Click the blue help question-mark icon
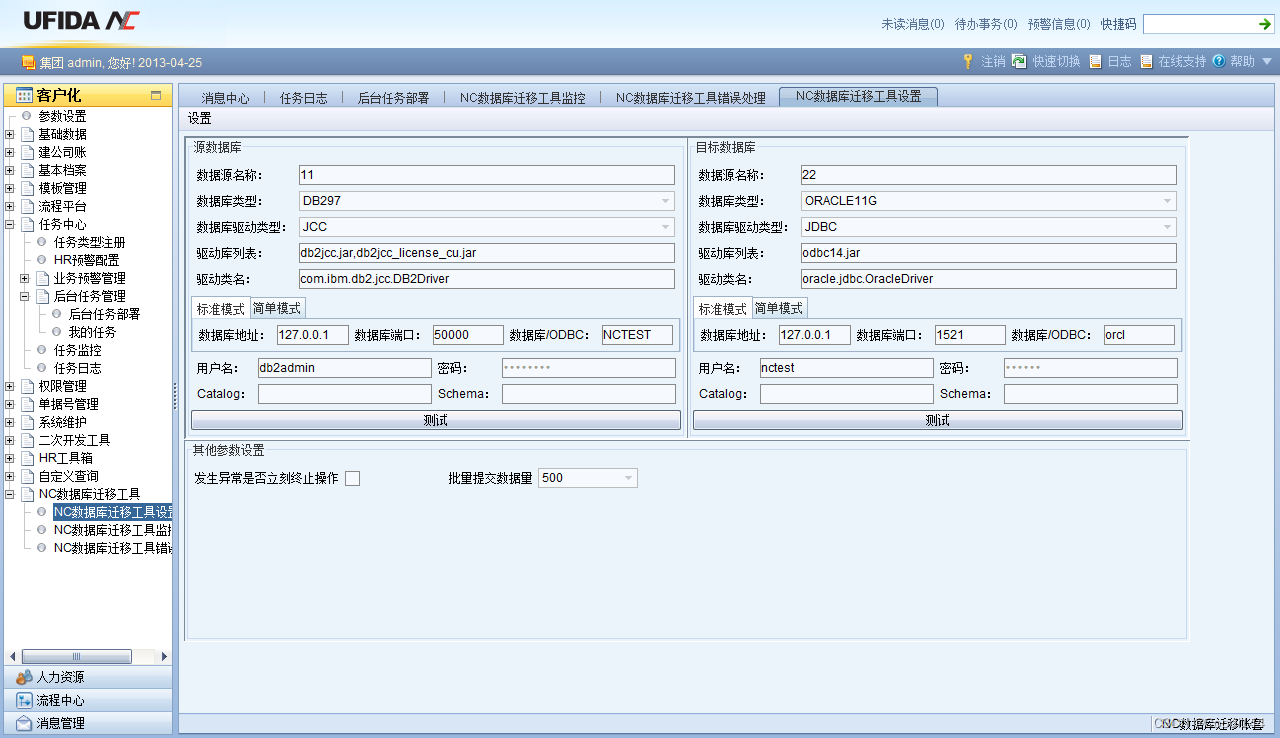This screenshot has height=738, width=1280. pyautogui.click(x=1219, y=61)
